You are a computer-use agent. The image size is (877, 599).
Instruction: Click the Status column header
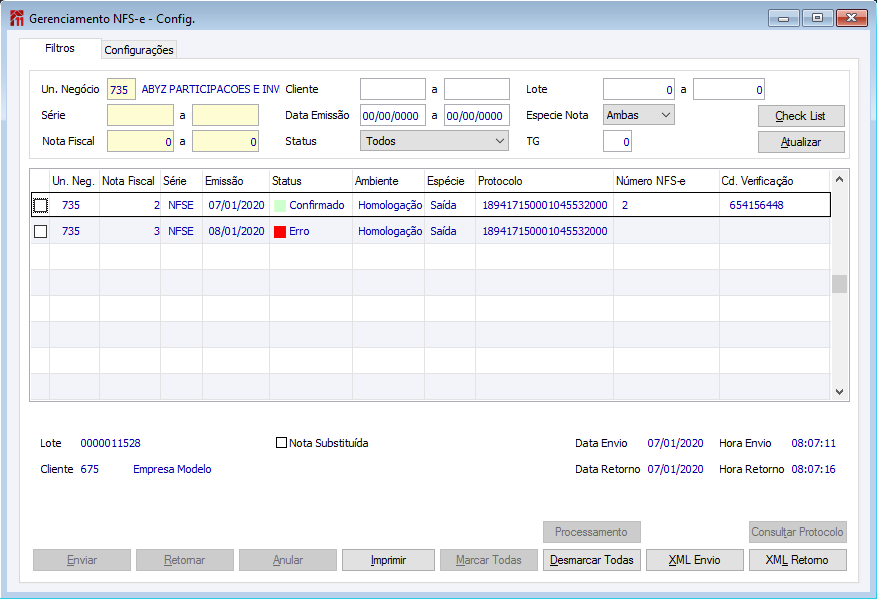coord(311,181)
